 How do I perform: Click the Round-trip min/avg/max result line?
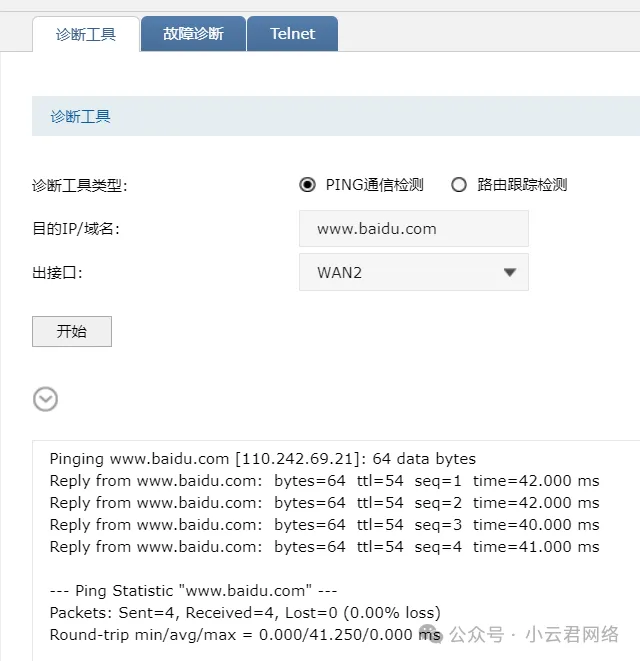[x=240, y=634]
